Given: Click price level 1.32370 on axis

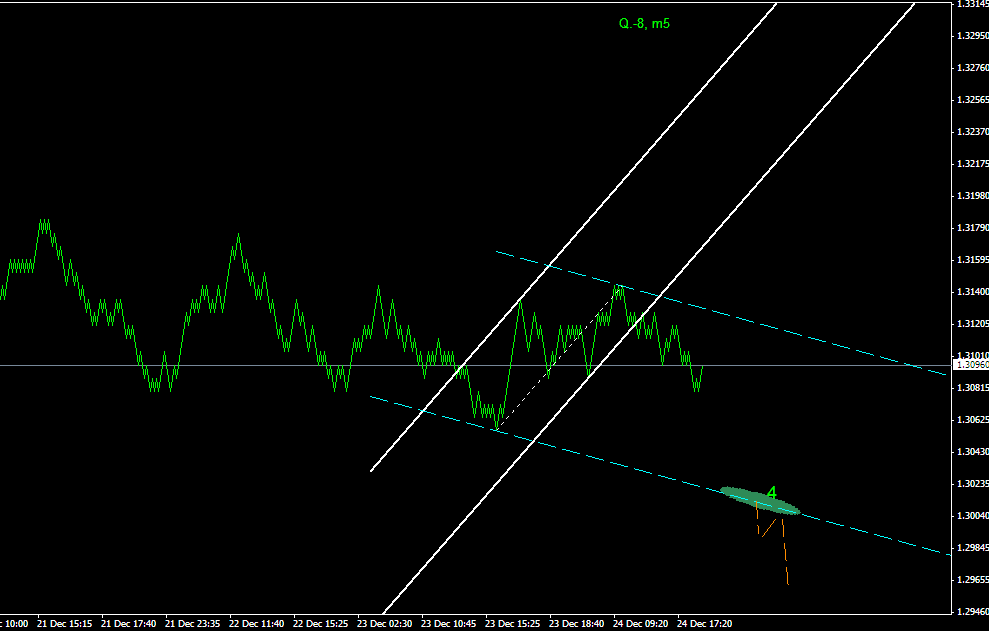Looking at the screenshot, I should click(x=973, y=131).
